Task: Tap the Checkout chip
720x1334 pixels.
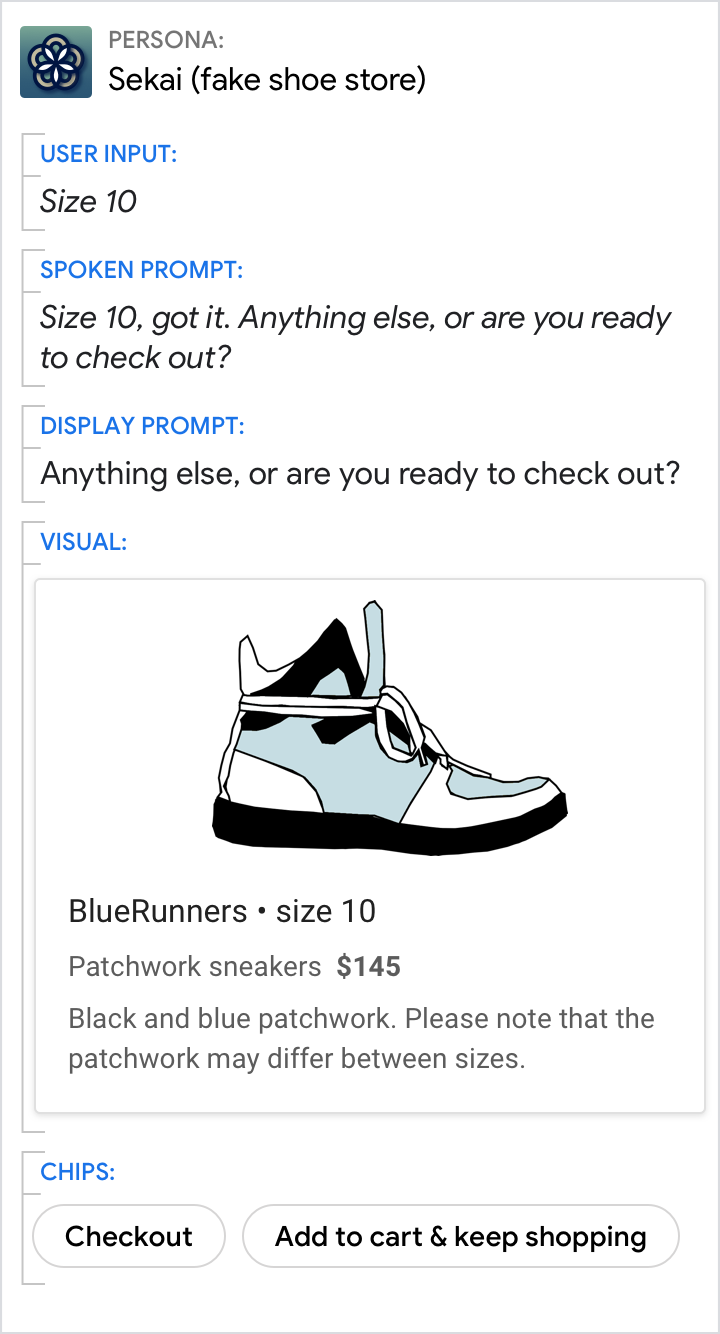Action: tap(129, 1236)
